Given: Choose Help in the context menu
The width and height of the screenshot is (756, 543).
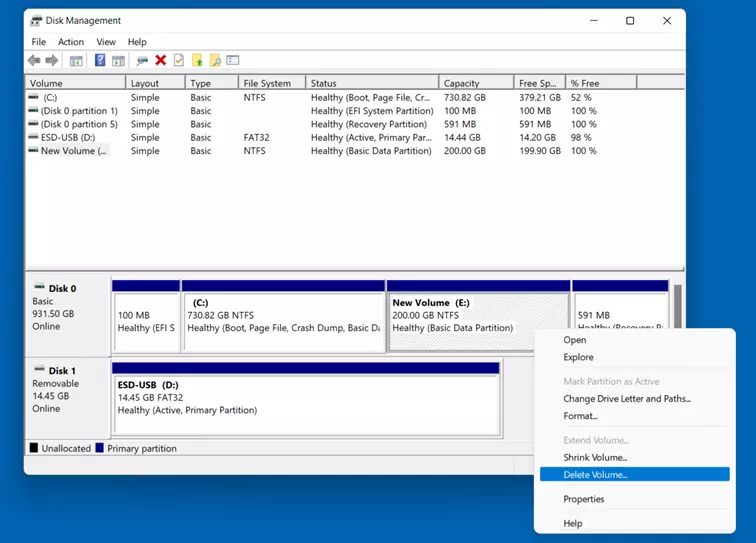Looking at the screenshot, I should tap(634, 523).
